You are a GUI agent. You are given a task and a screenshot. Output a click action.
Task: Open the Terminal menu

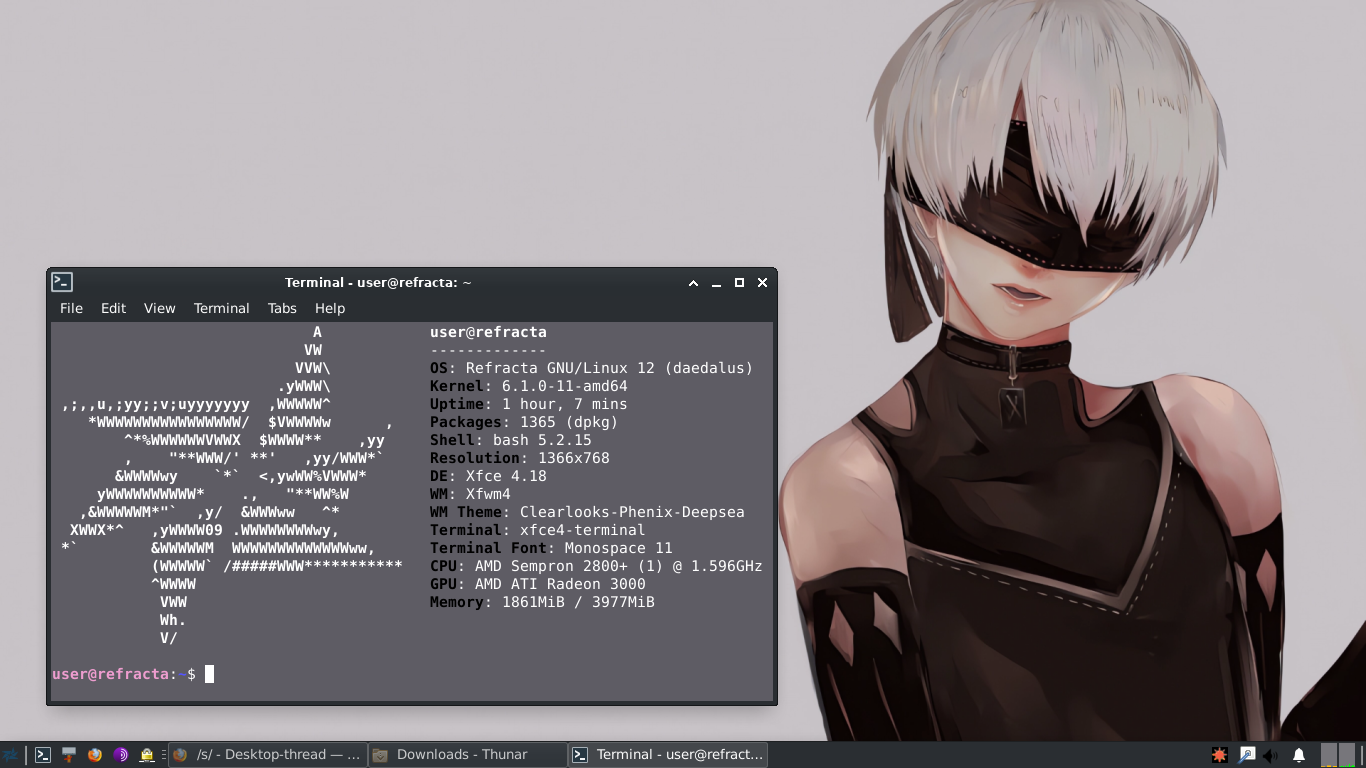pyautogui.click(x=221, y=308)
